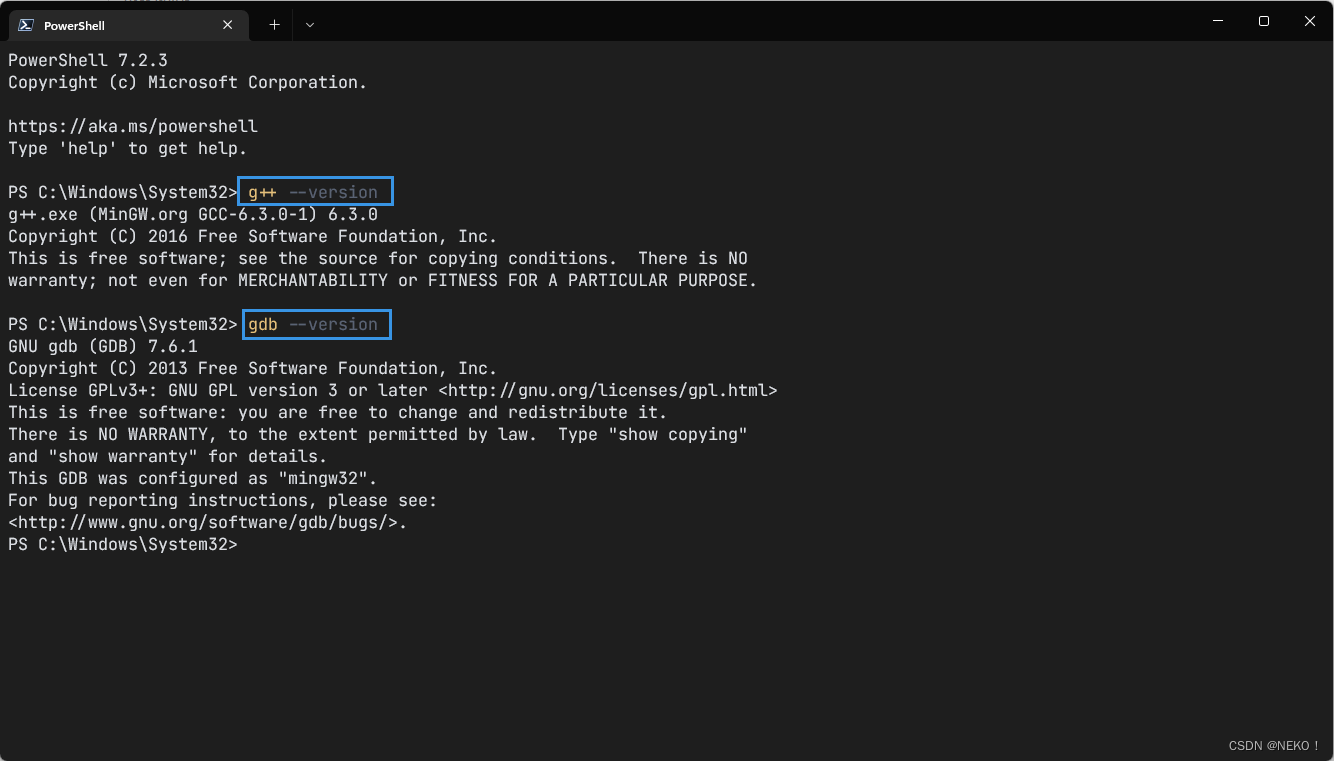Click 'There is NO WARRANTY, to the extent' line
This screenshot has height=761, width=1334.
[x=378, y=435]
